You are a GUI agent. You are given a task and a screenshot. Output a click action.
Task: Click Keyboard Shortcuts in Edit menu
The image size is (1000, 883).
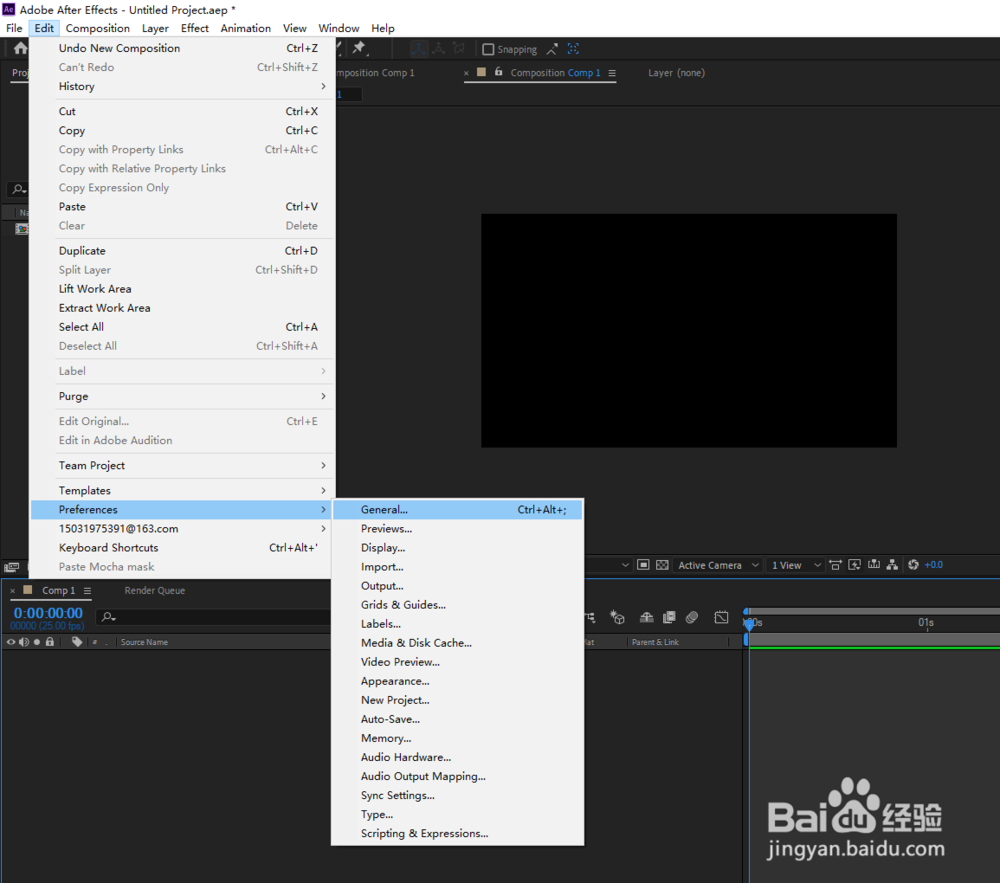[x=182, y=548]
